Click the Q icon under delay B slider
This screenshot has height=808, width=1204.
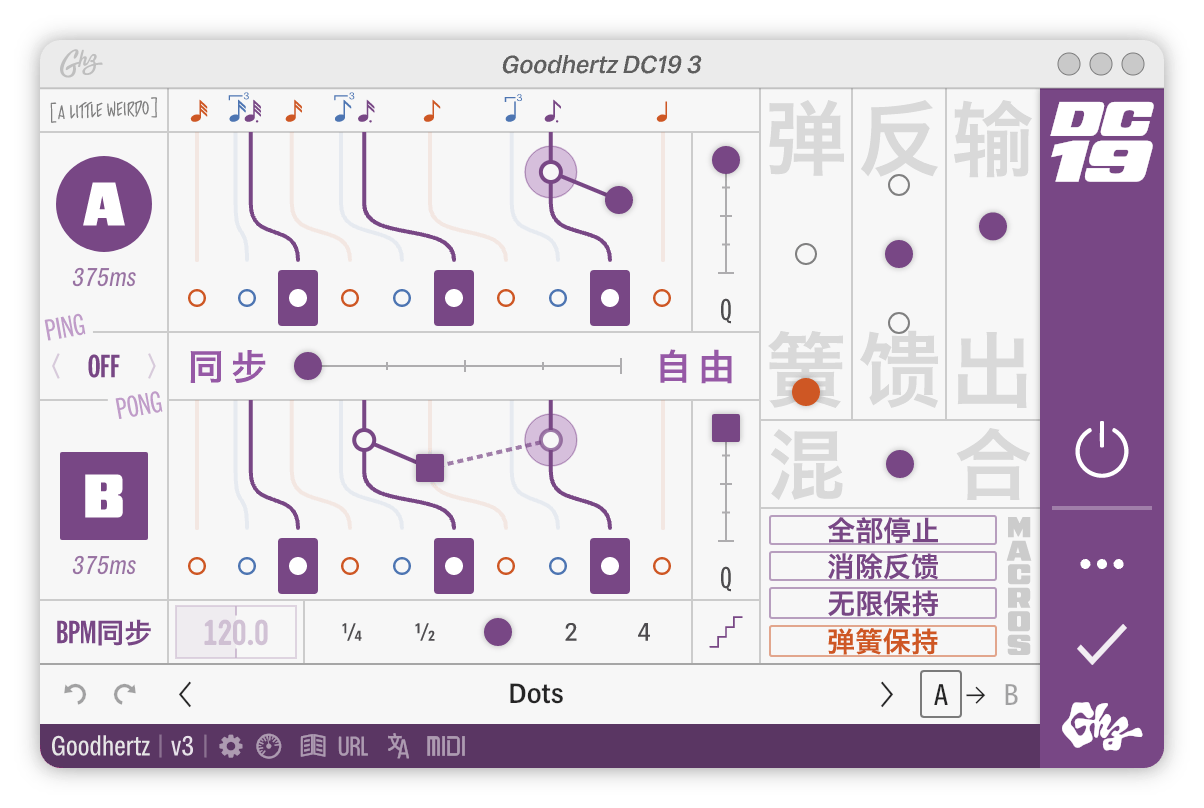[x=726, y=579]
